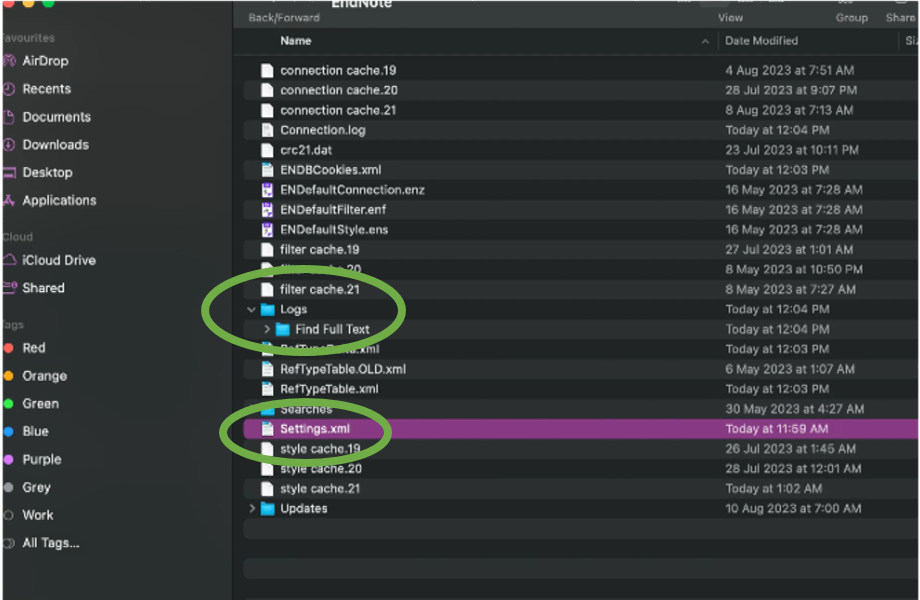Open Applications from the sidebar

click(59, 200)
